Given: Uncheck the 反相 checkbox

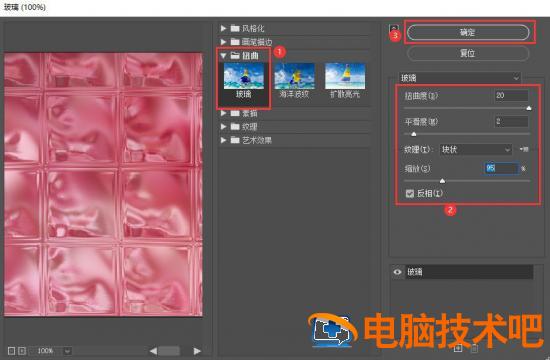Looking at the screenshot, I should (409, 194).
